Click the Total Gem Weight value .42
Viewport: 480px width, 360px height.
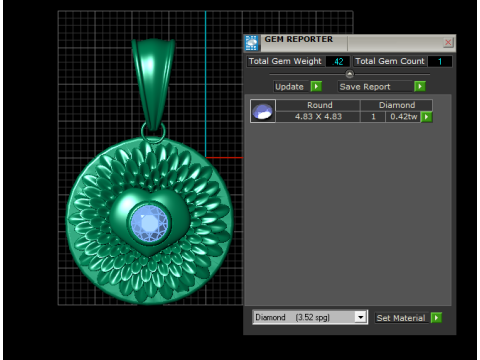[338, 62]
